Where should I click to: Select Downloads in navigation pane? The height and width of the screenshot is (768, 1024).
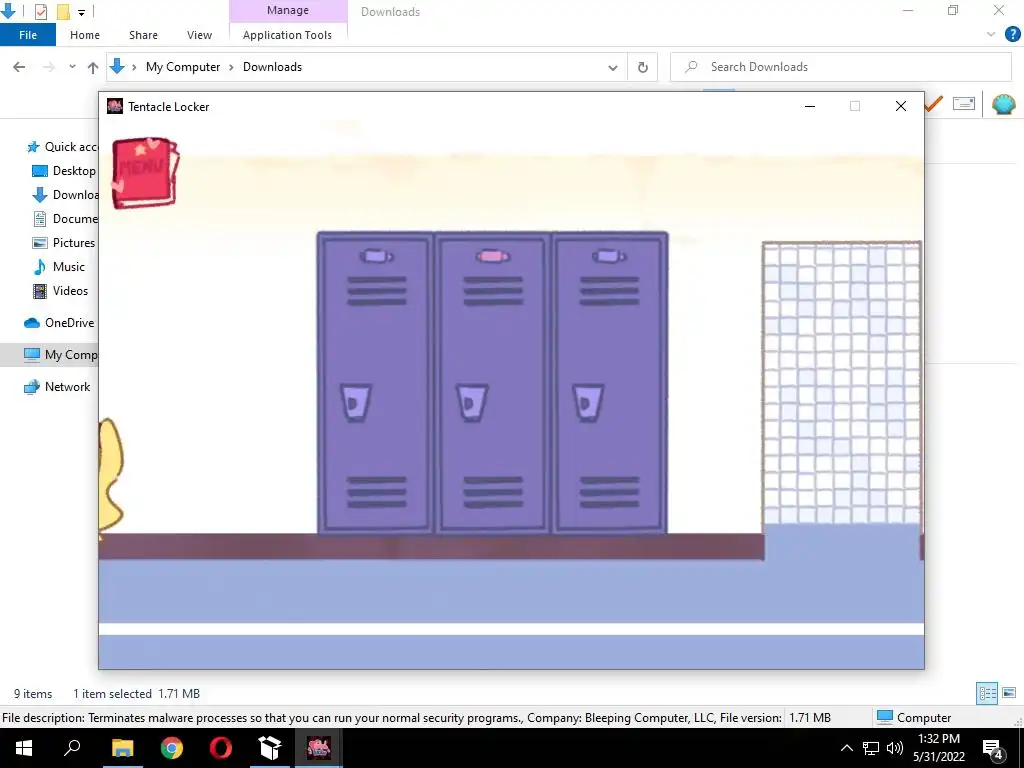pos(65,195)
